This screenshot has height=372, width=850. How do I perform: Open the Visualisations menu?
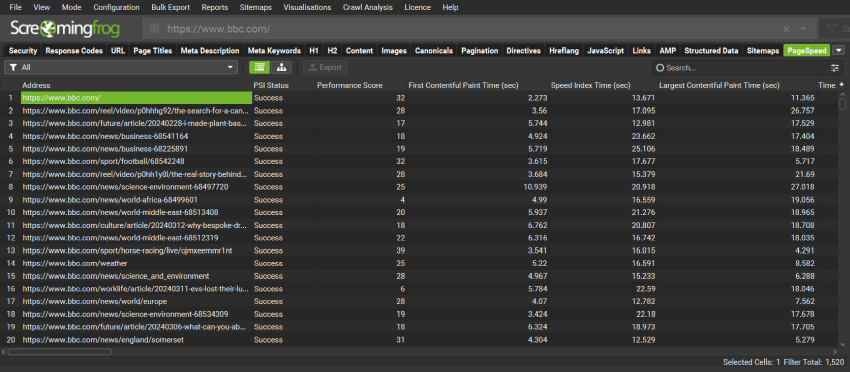tap(308, 8)
